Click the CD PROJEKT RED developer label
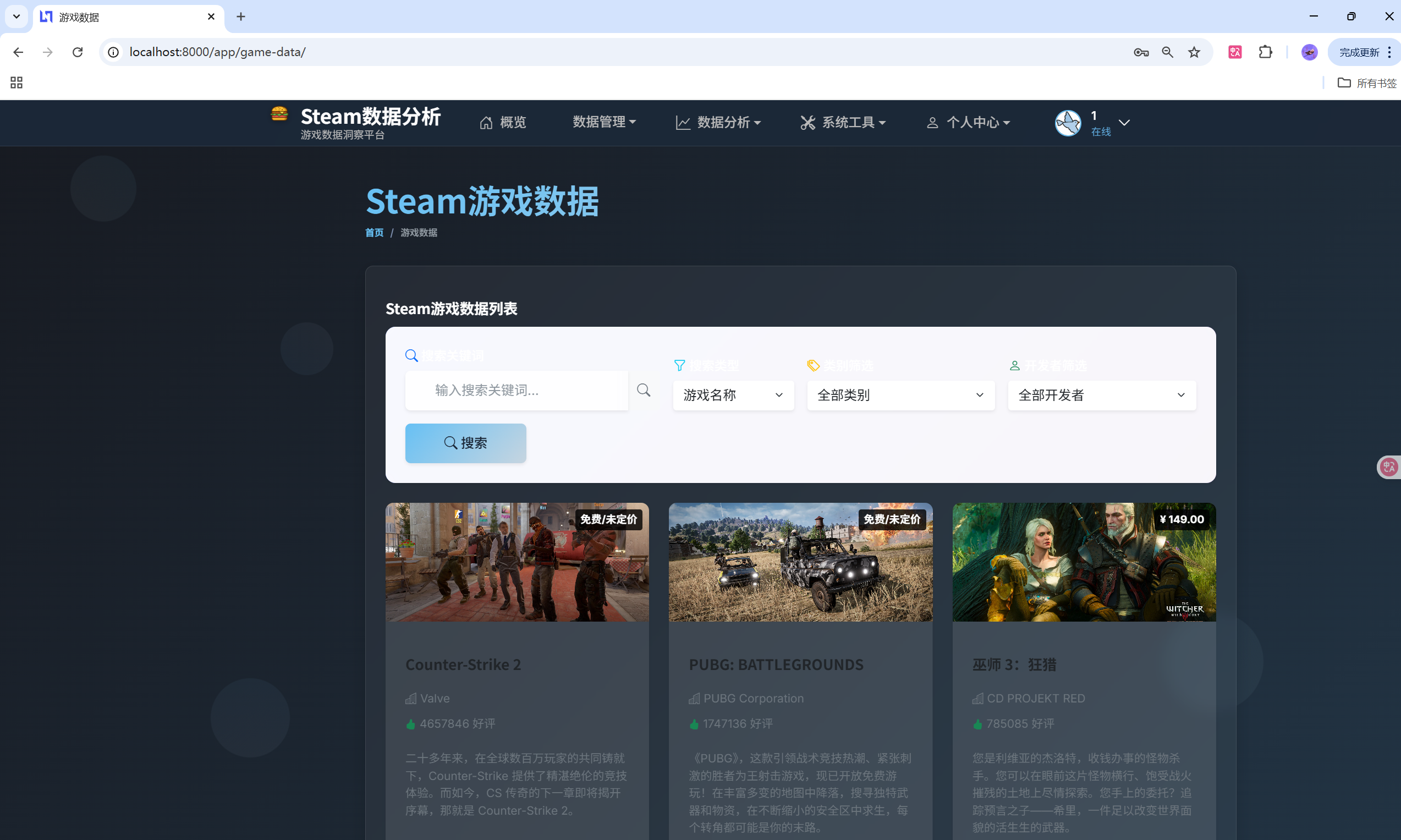The image size is (1401, 840). coord(1035,699)
